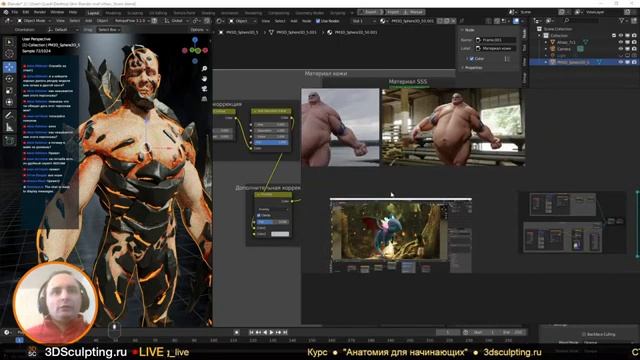Click the outliner filter funnel icon
Image resolution: width=640 pixels, height=360 pixels.
click(621, 20)
